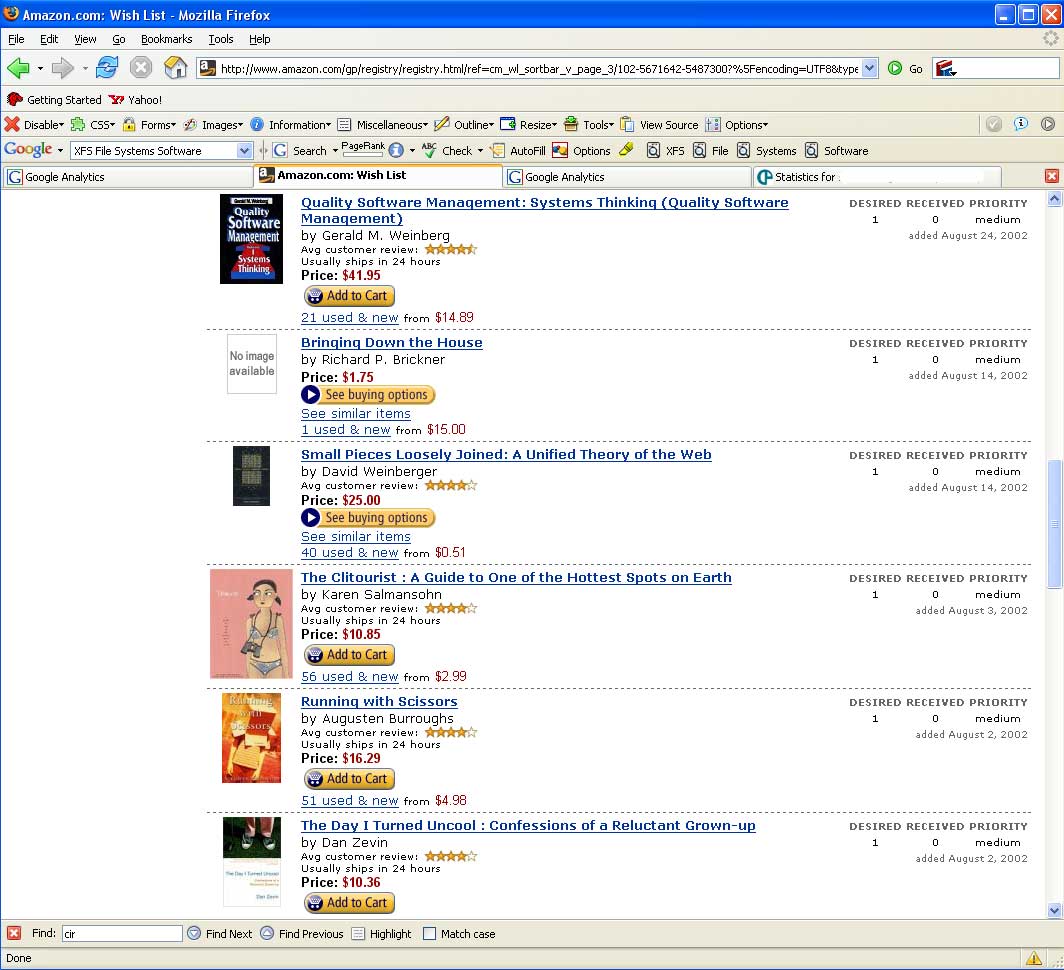1064x970 pixels.
Task: Open Small Pieces Loosely Joined link
Action: pyautogui.click(x=506, y=455)
